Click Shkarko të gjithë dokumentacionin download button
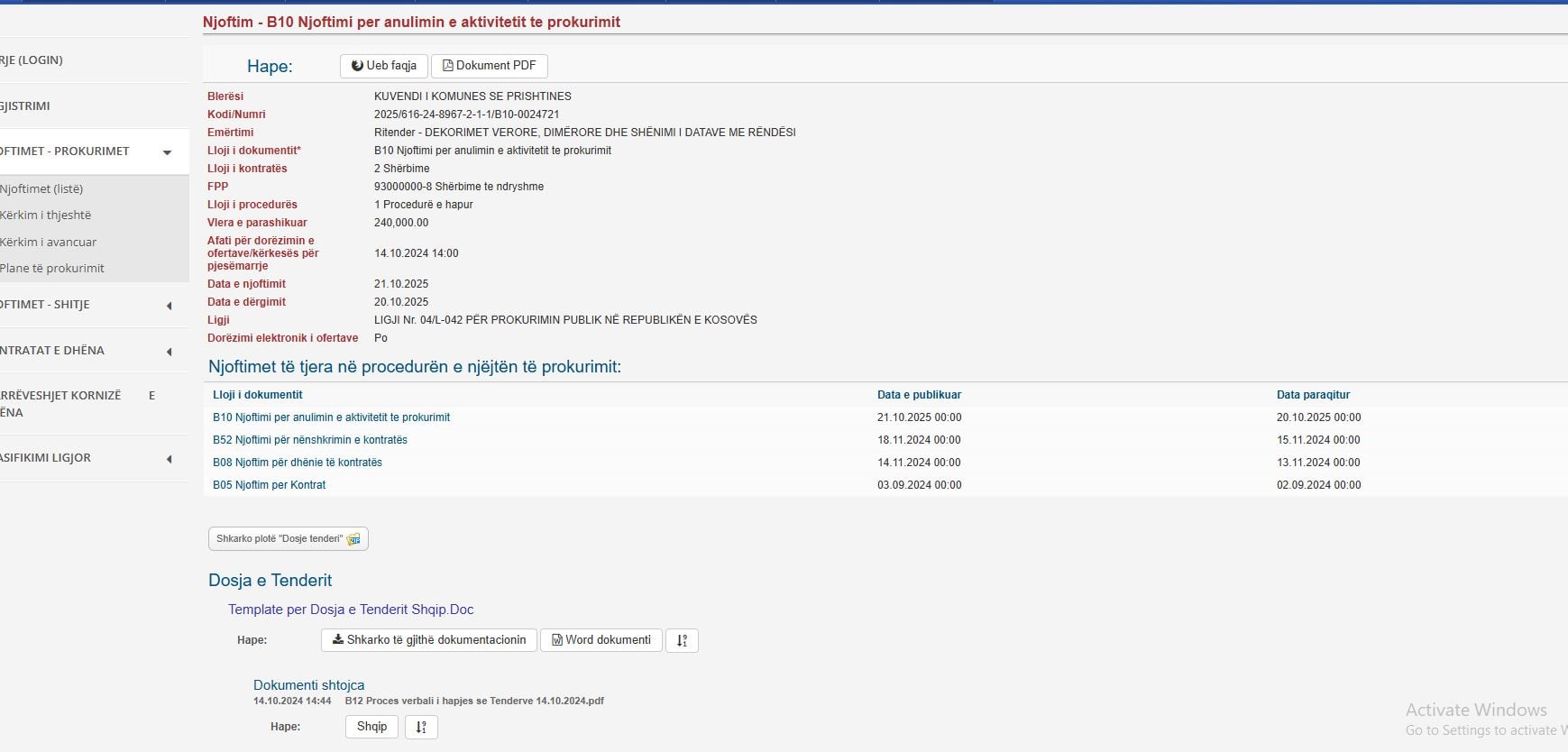This screenshot has height=752, width=1568. click(428, 640)
